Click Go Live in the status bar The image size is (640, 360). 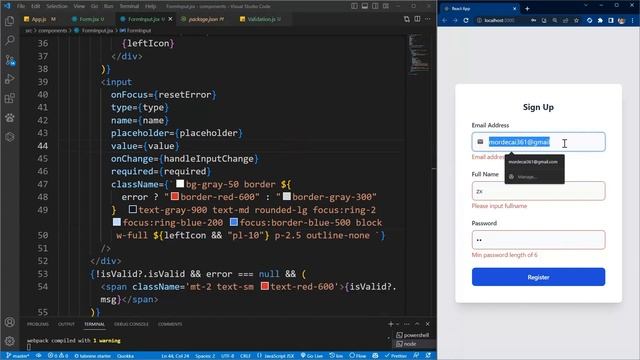(x=312, y=356)
